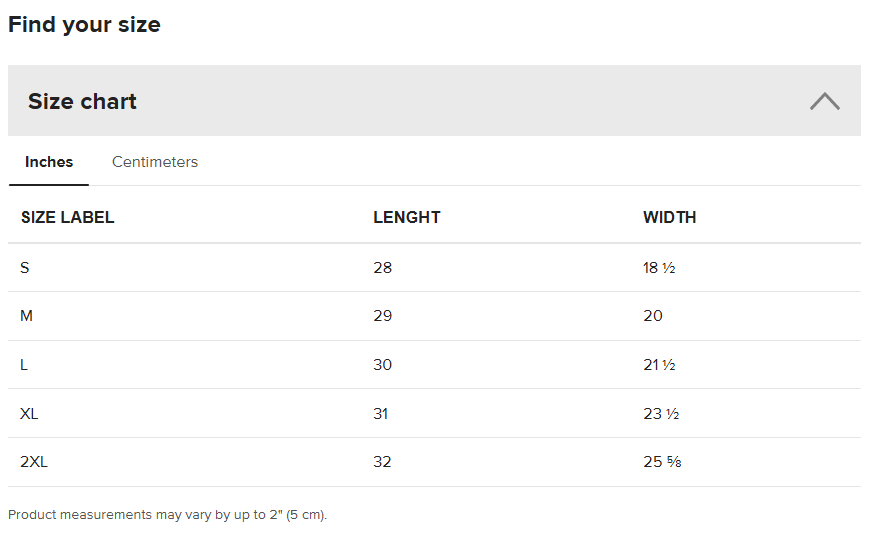
Task: Click the length value 29
Action: tap(382, 316)
